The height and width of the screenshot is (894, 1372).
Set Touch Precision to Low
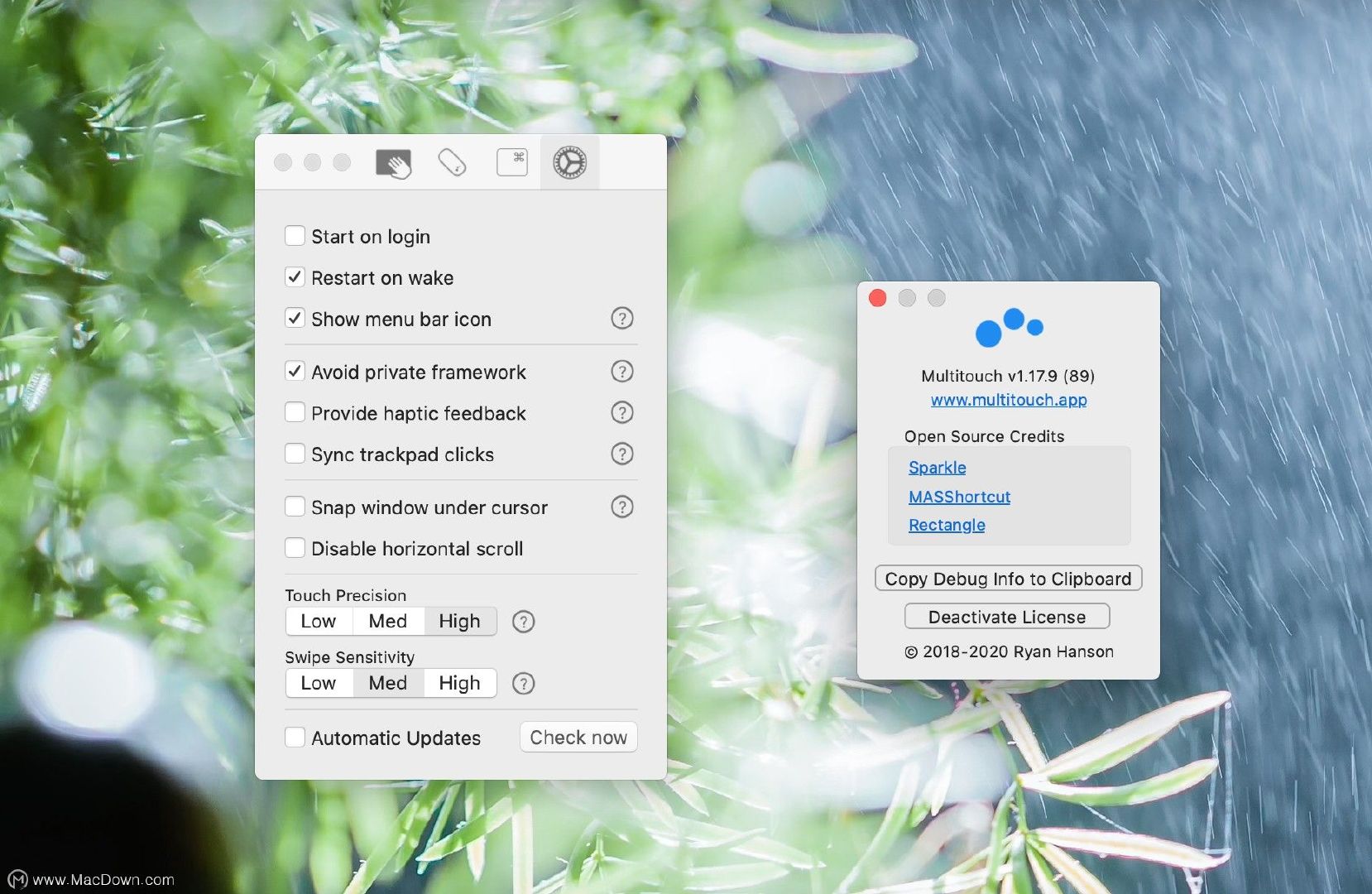(x=319, y=621)
